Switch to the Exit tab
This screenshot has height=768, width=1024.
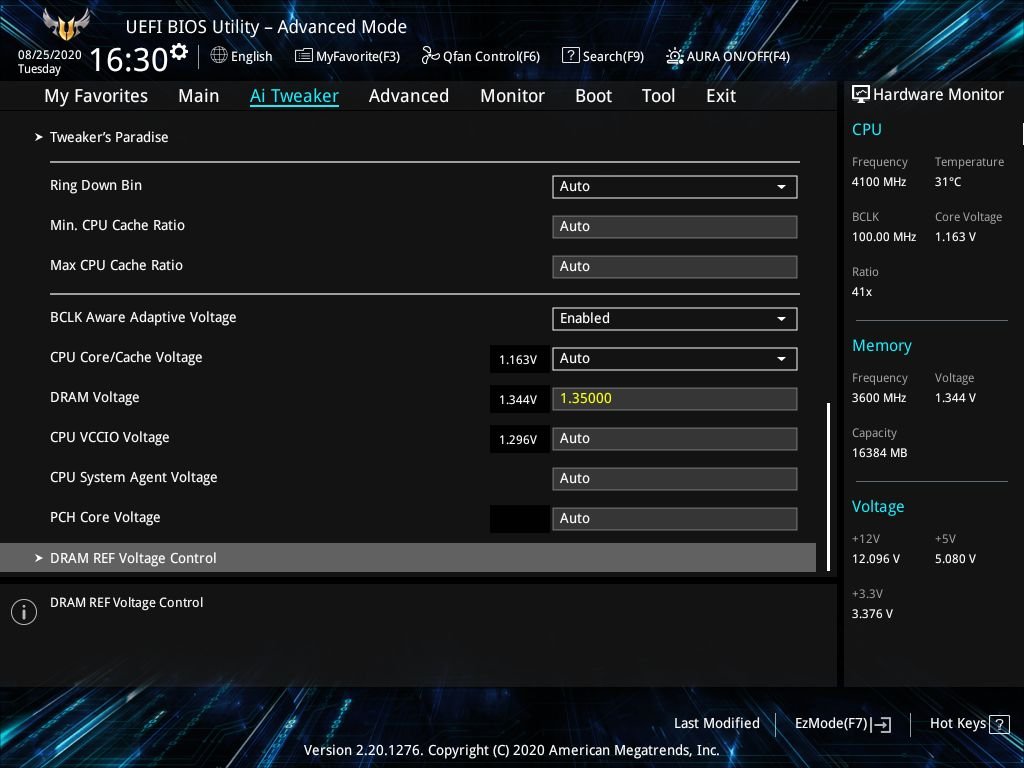[721, 96]
